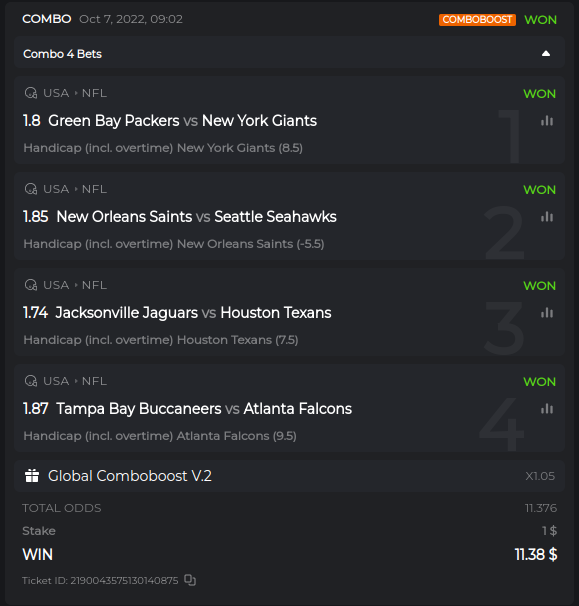579x606 pixels.
Task: Click football icon beside first USA NFL
Action: [31, 93]
